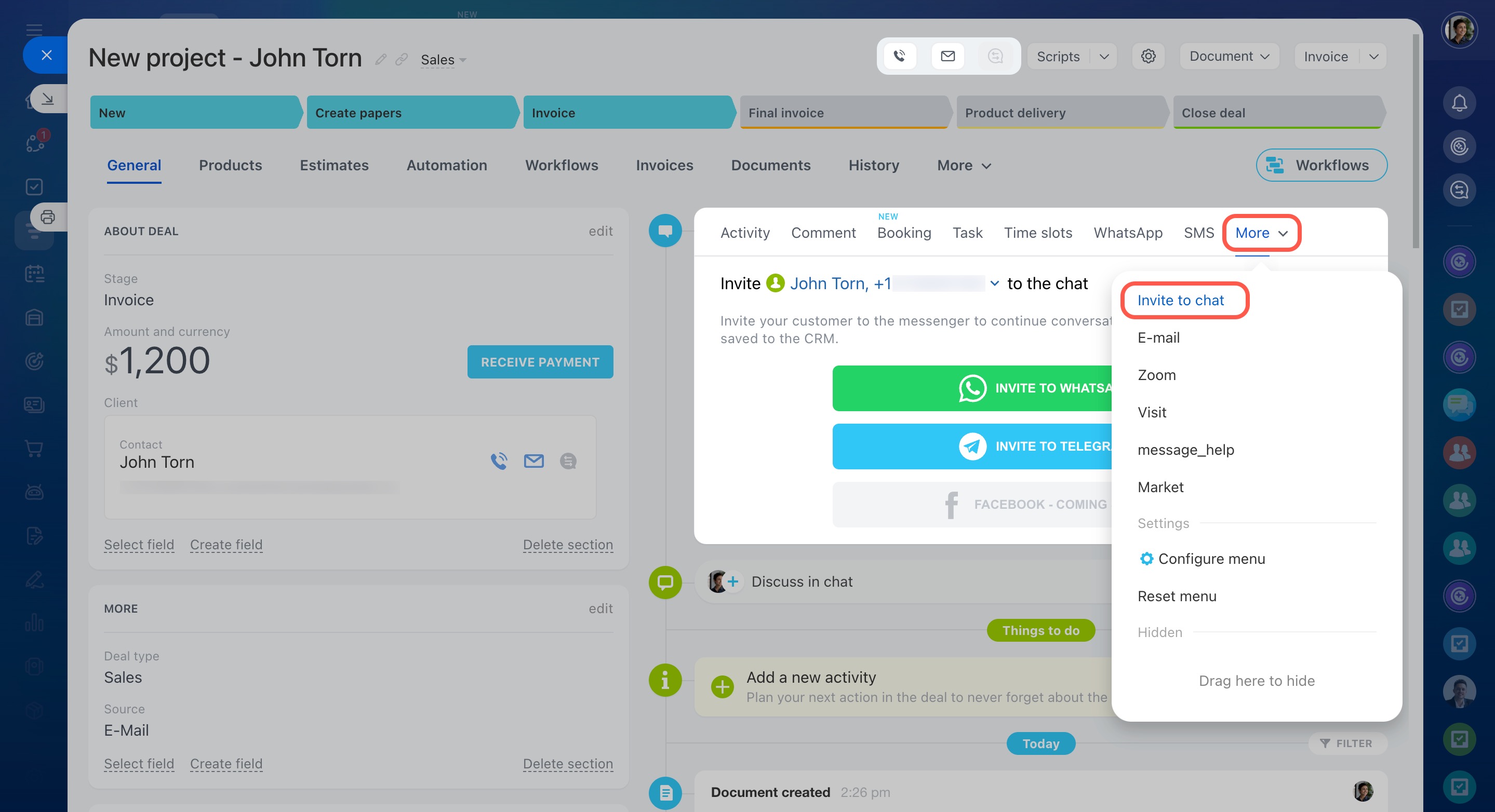Click the green plus to add activity
This screenshot has height=812, width=1495.
click(722, 687)
